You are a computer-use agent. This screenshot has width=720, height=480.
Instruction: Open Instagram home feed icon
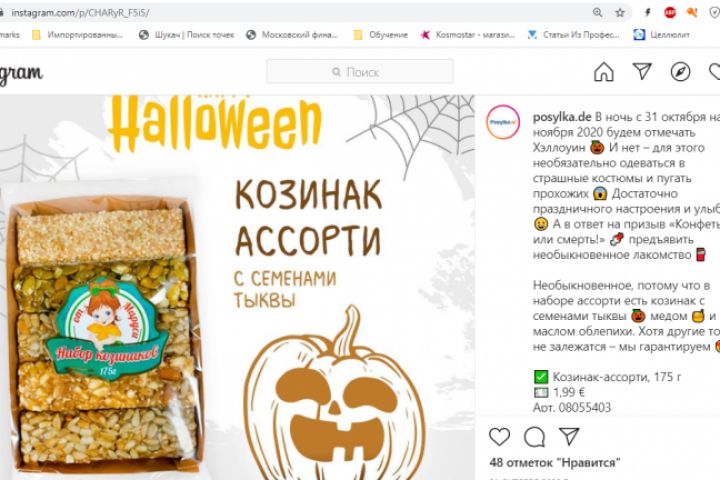(603, 72)
